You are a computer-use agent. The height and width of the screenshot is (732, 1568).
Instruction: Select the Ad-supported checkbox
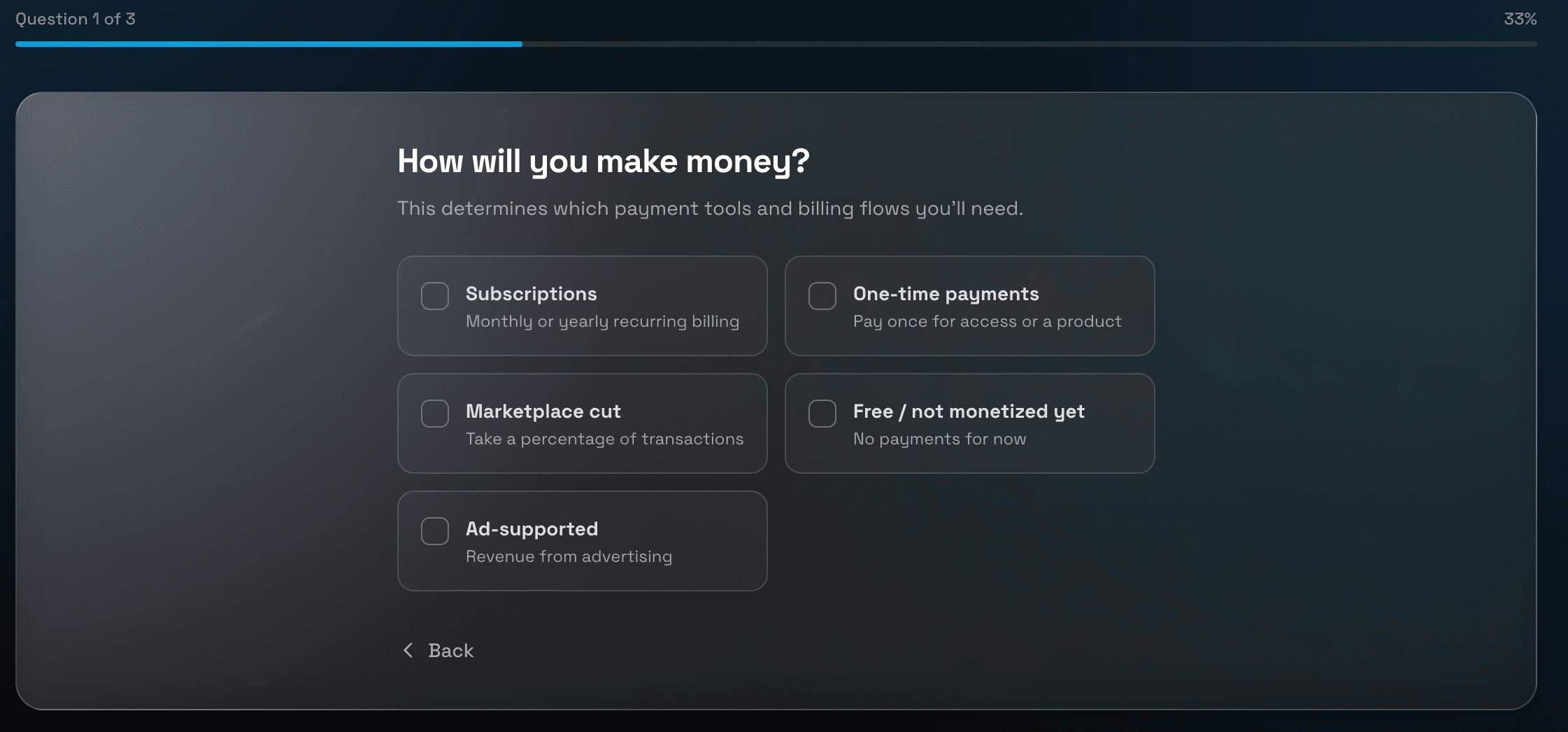[435, 531]
